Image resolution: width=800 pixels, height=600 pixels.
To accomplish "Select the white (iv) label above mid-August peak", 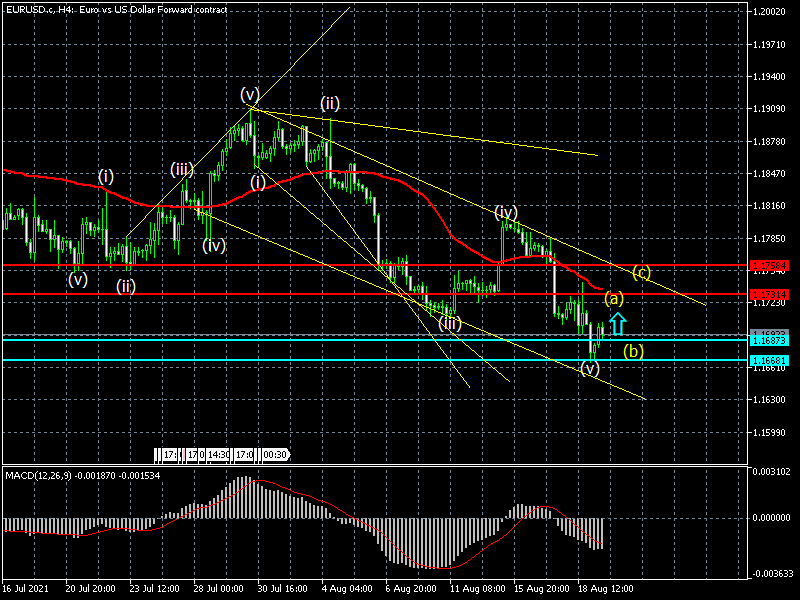I will click(506, 212).
